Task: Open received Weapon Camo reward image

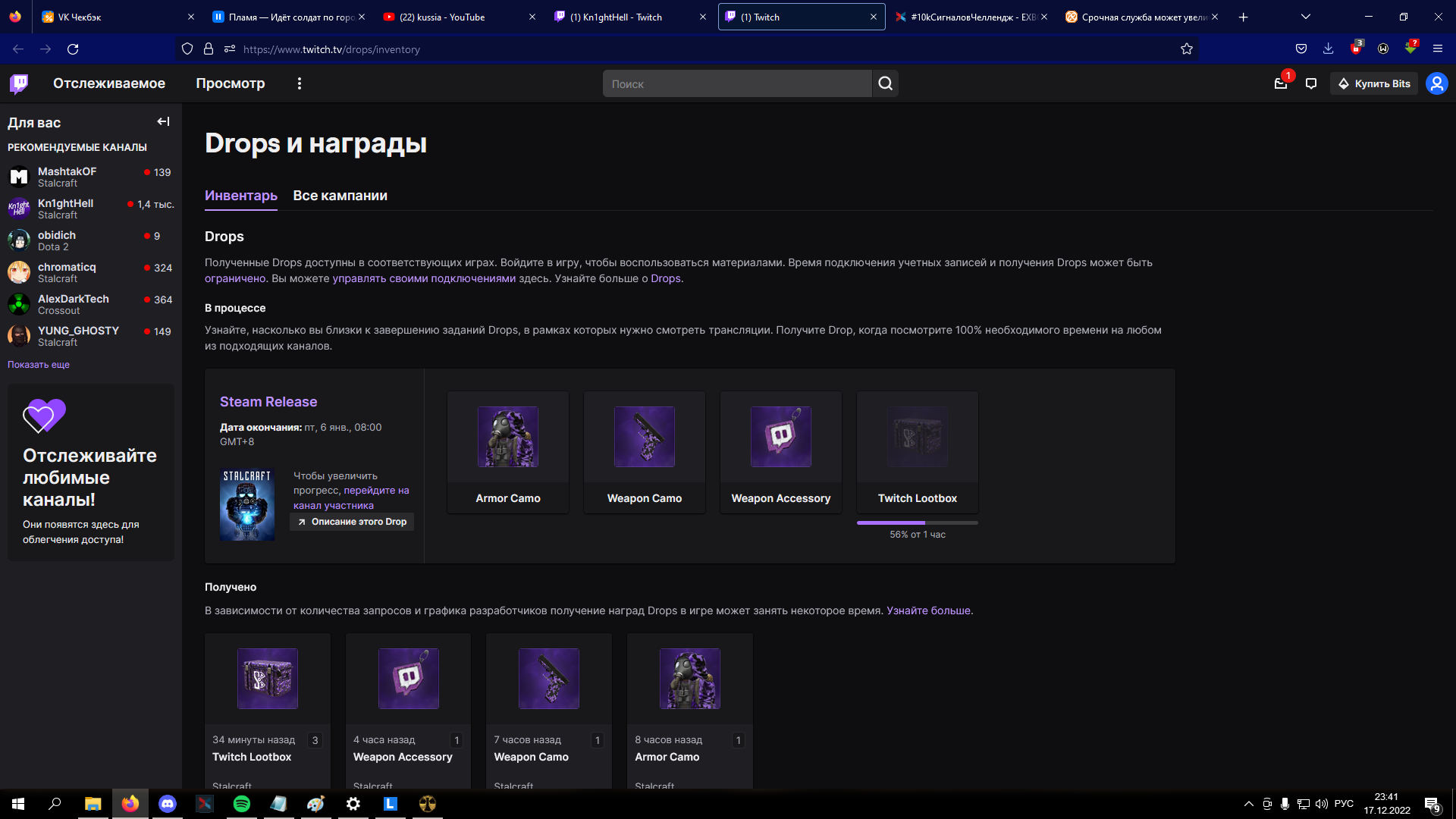Action: [x=549, y=679]
